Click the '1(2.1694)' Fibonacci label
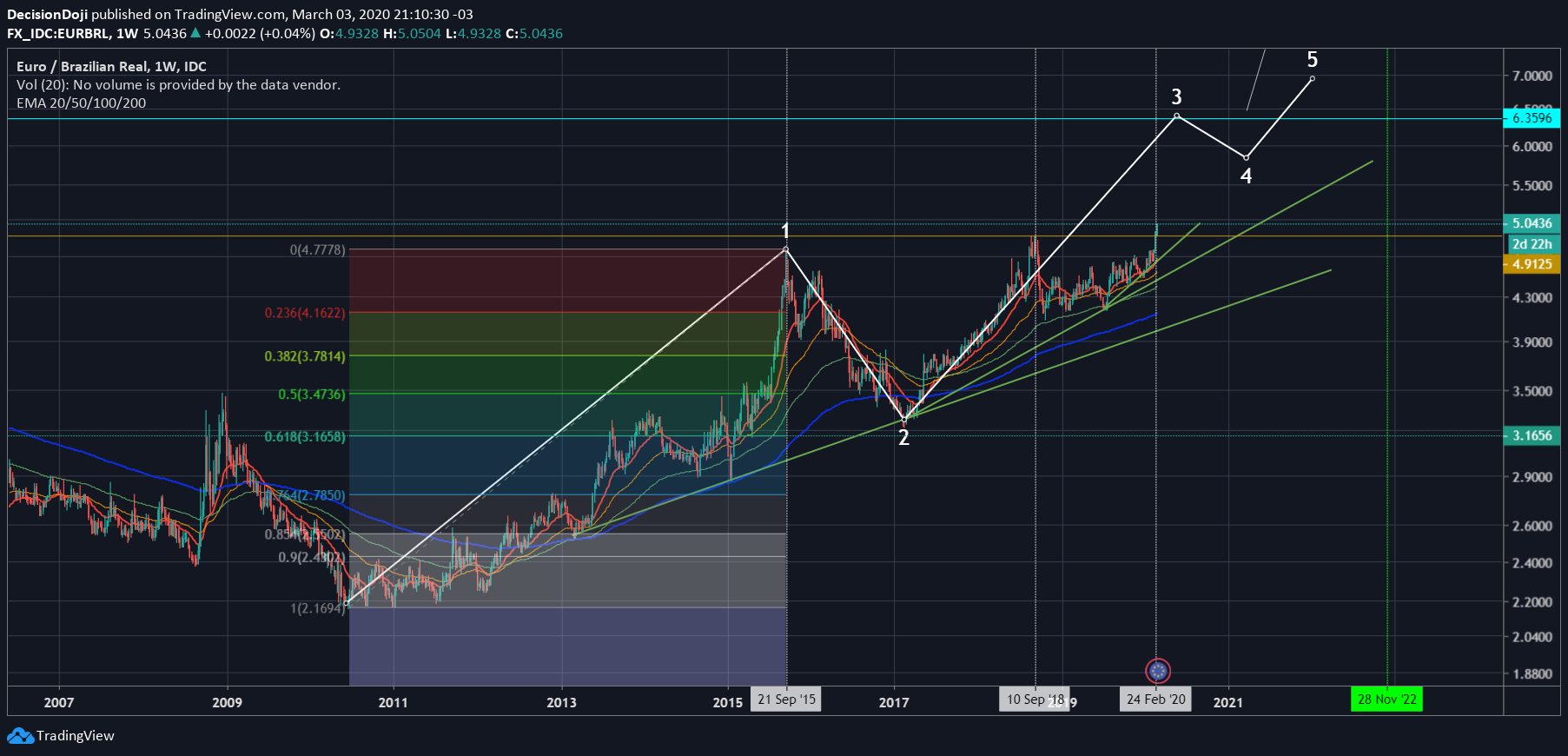The image size is (1568, 756). (317, 608)
